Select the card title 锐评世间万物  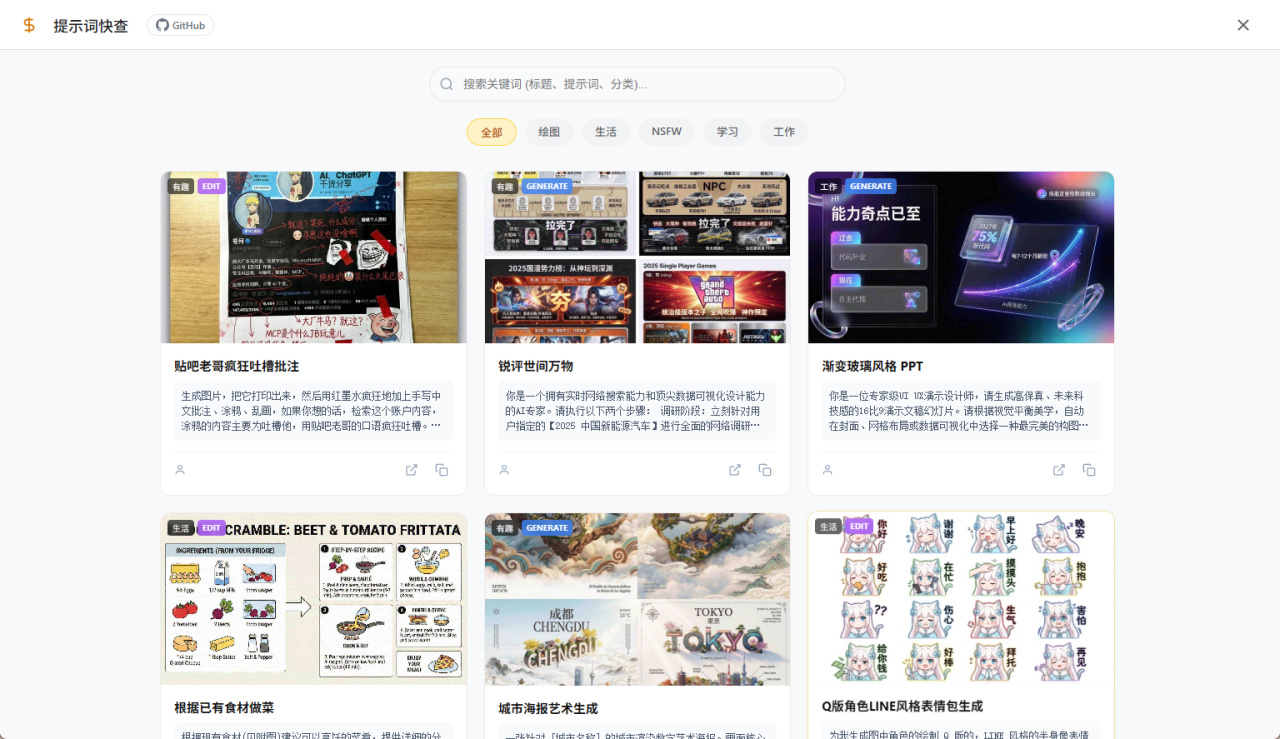click(x=536, y=366)
